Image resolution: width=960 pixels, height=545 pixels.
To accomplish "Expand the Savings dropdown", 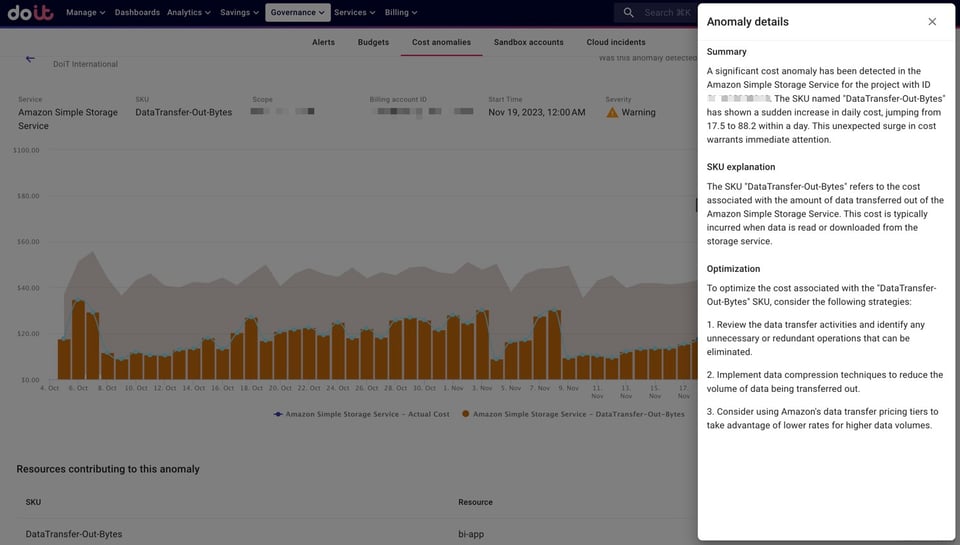I will [239, 12].
